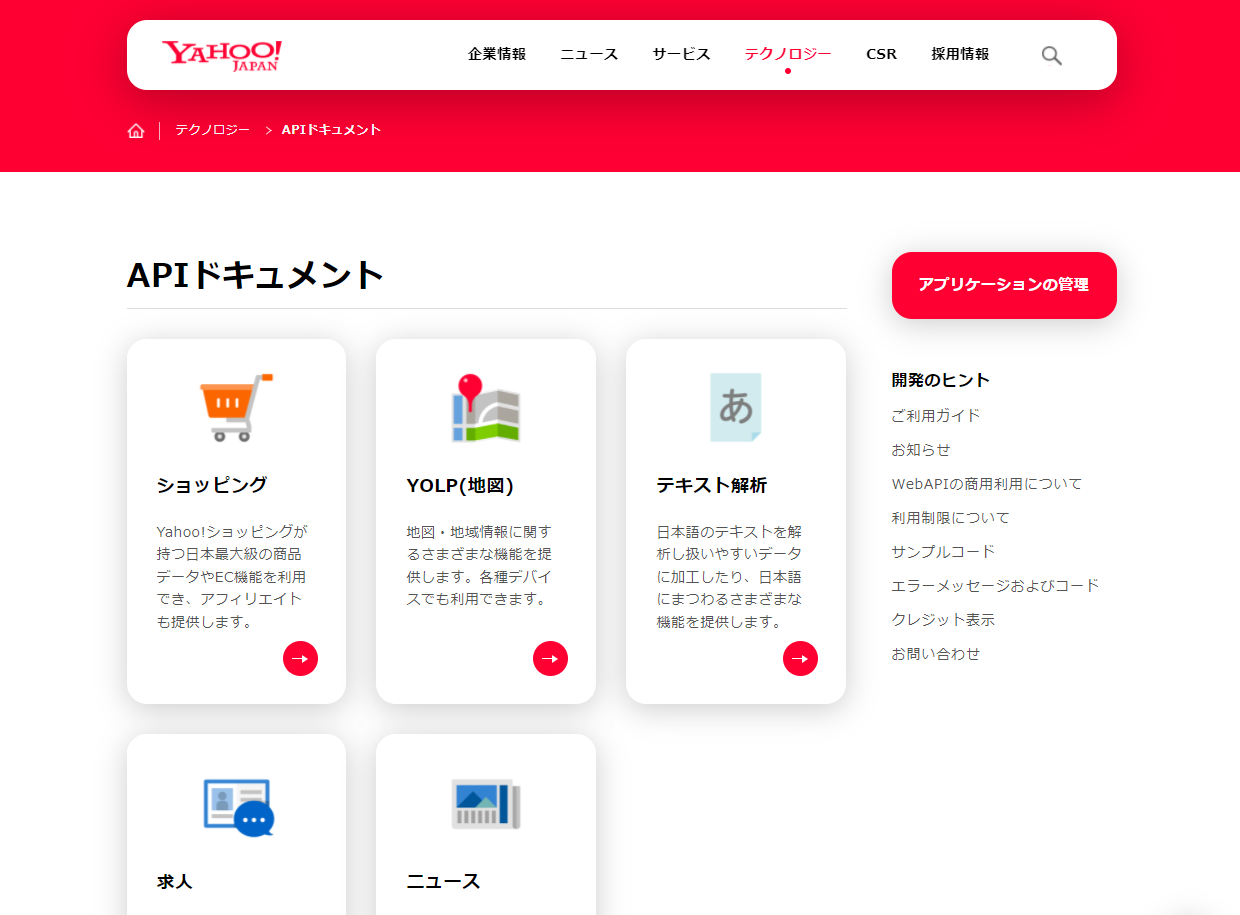Click the 求人 card title
Viewport: 1240px width, 915px height.
174,881
